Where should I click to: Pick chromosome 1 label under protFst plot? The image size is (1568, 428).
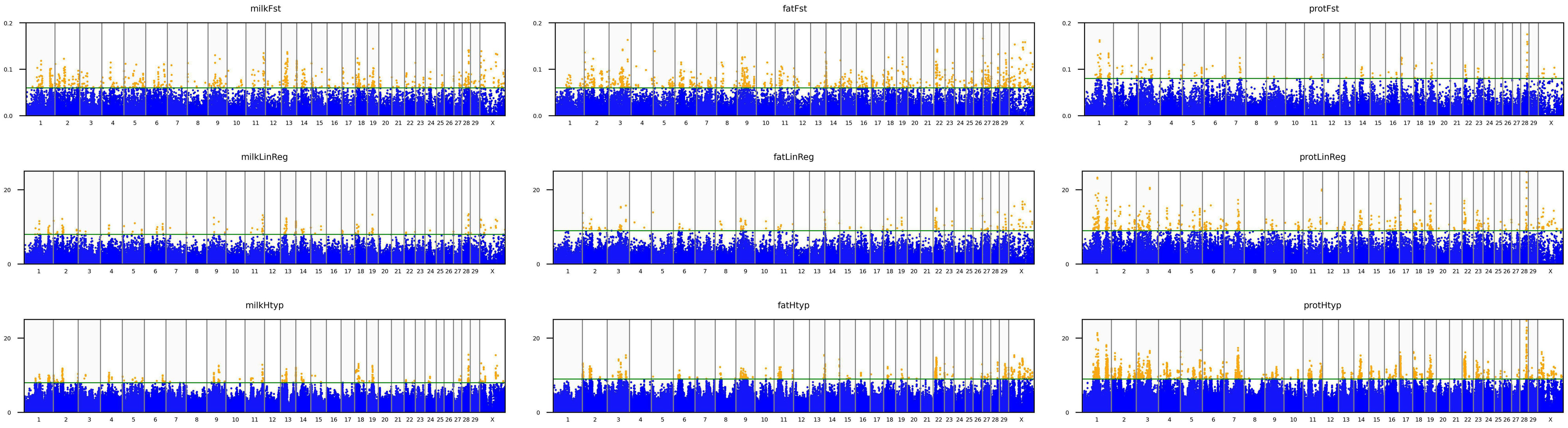click(1099, 123)
